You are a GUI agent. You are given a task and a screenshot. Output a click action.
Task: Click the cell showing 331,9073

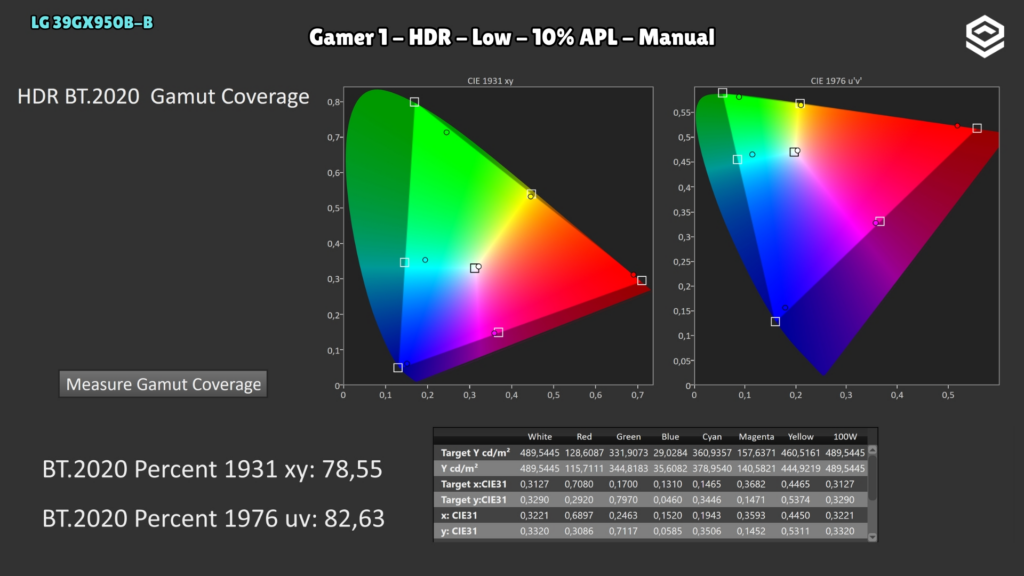(x=628, y=453)
